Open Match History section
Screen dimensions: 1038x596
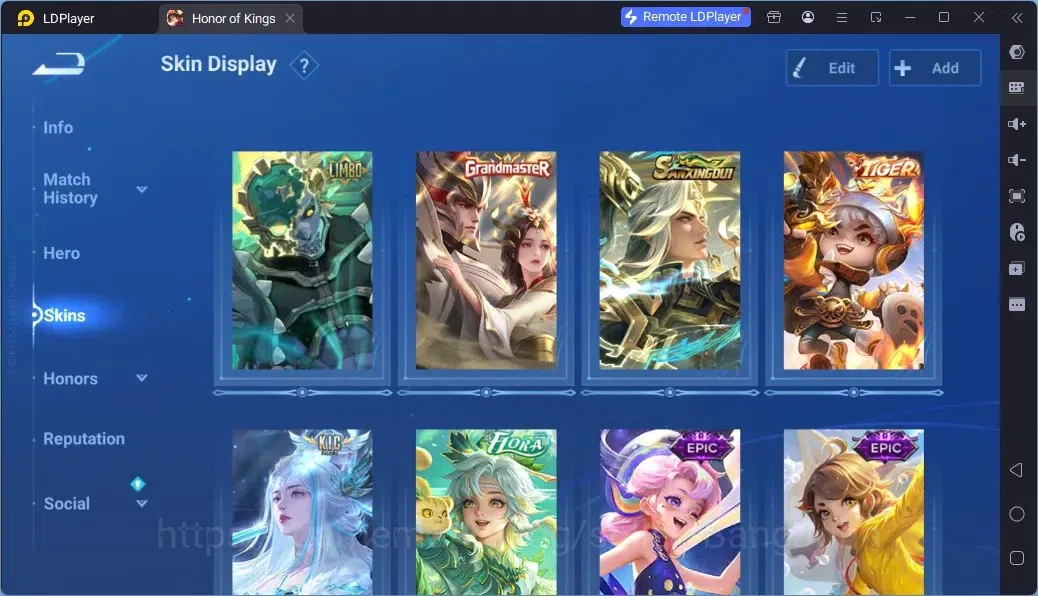[x=70, y=189]
